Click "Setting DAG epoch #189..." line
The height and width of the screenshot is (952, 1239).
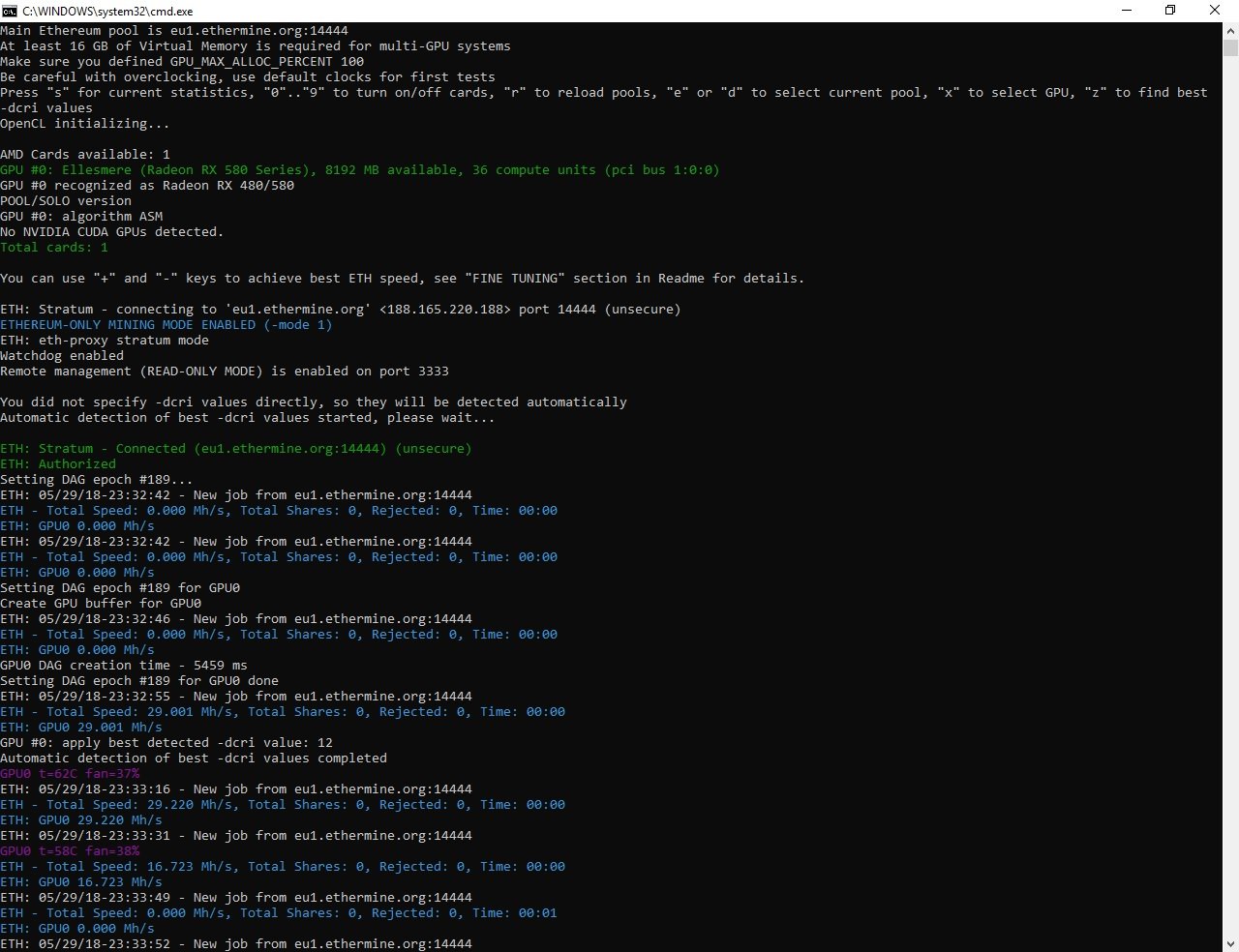click(x=97, y=480)
